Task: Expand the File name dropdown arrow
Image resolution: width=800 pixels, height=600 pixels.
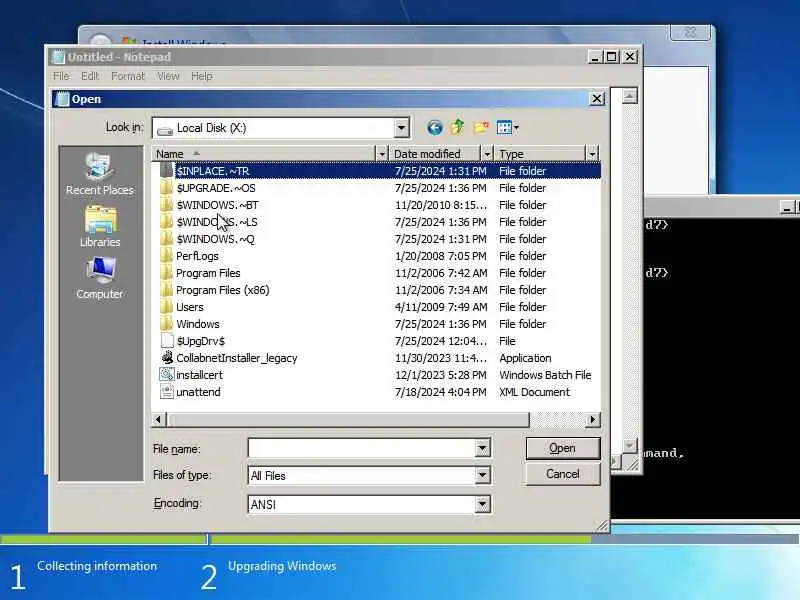Action: [x=482, y=448]
